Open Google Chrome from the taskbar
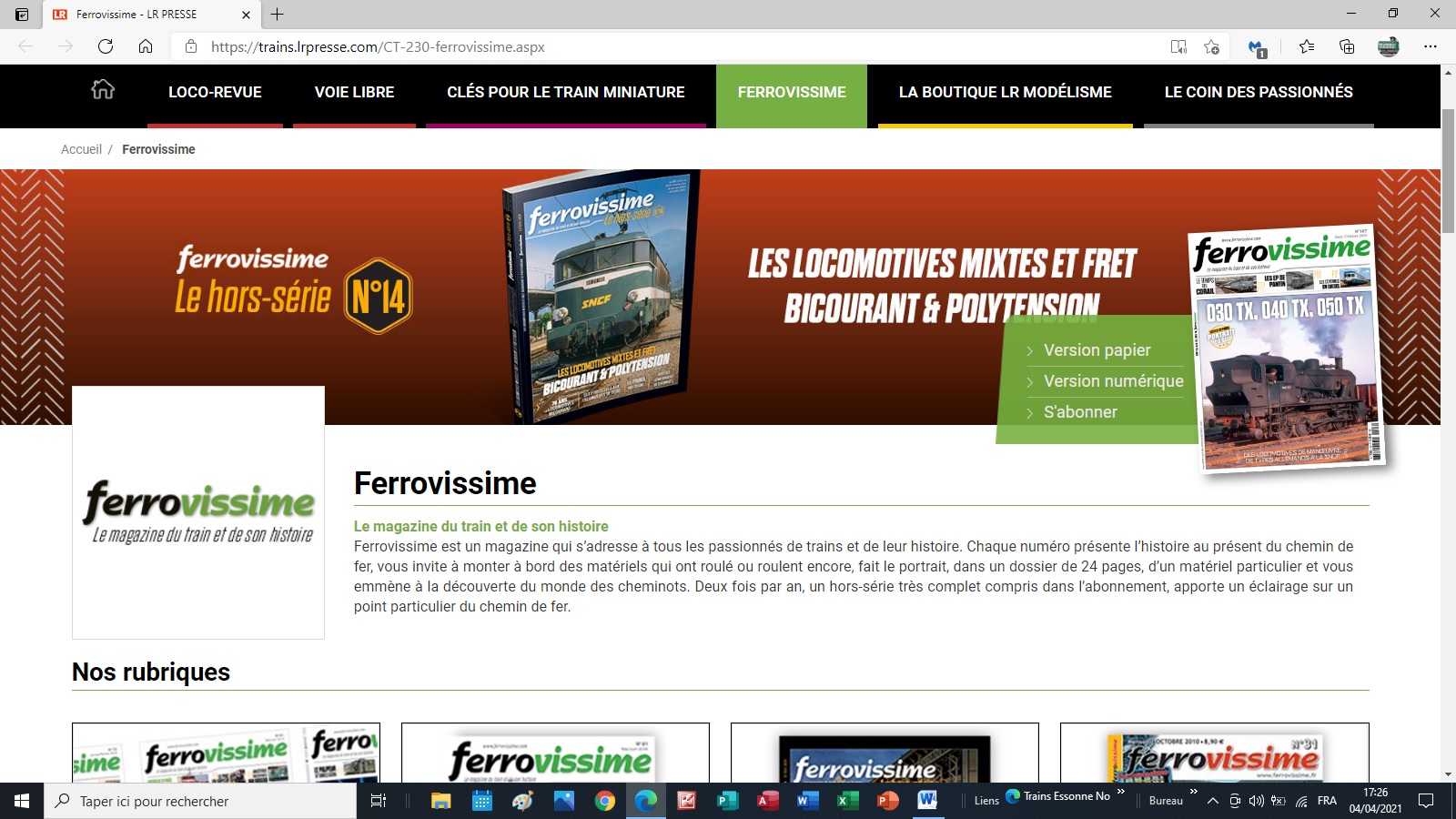 pos(605,801)
